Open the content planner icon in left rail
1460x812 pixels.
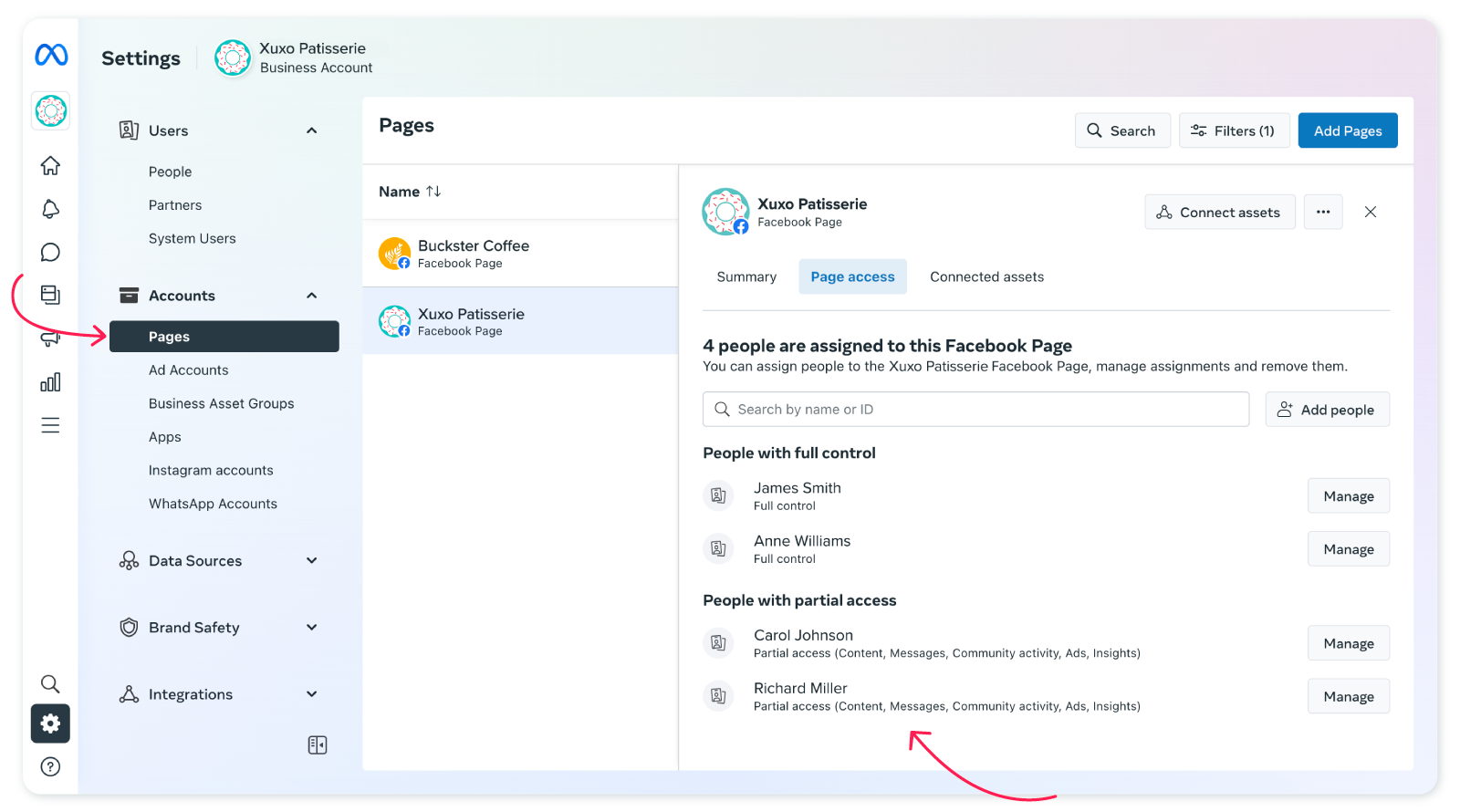click(x=51, y=295)
